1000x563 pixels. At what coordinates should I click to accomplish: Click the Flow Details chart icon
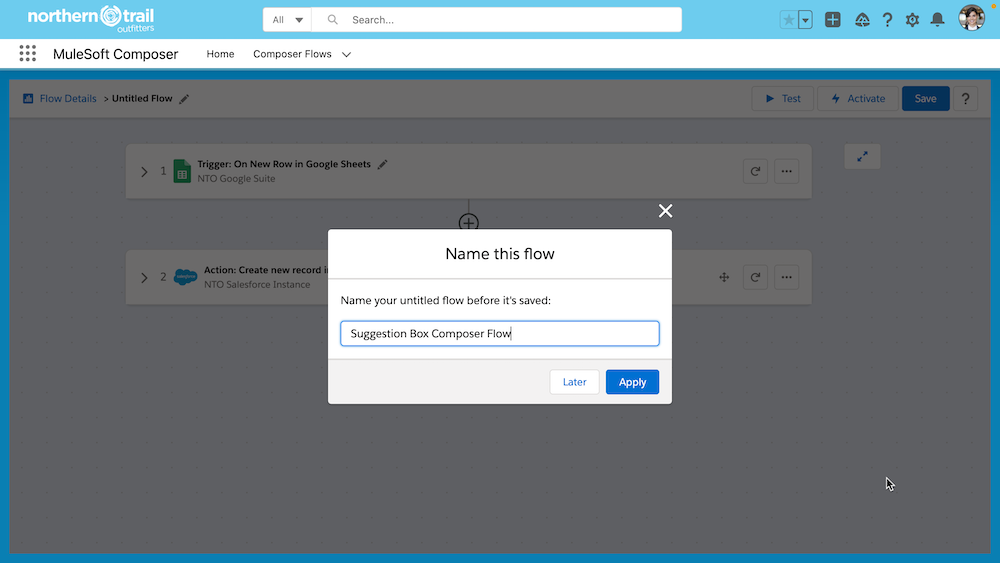click(28, 98)
